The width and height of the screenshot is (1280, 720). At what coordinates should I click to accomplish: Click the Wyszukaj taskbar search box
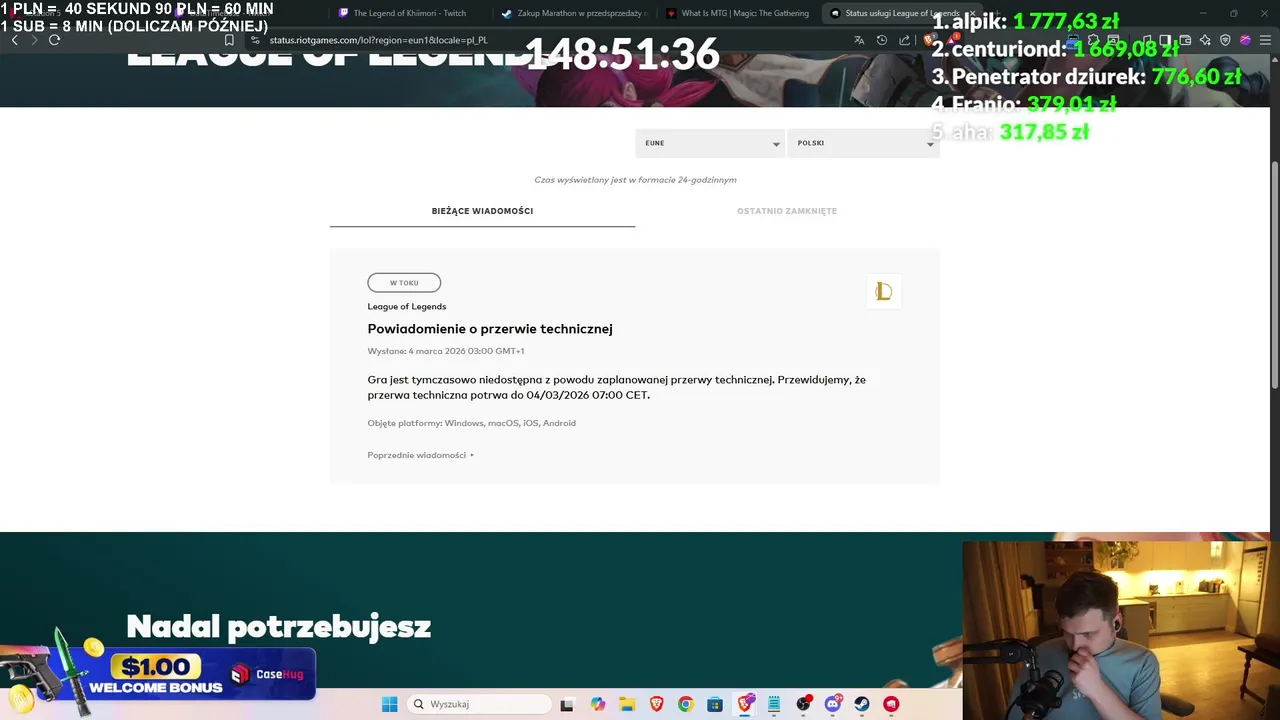click(481, 704)
